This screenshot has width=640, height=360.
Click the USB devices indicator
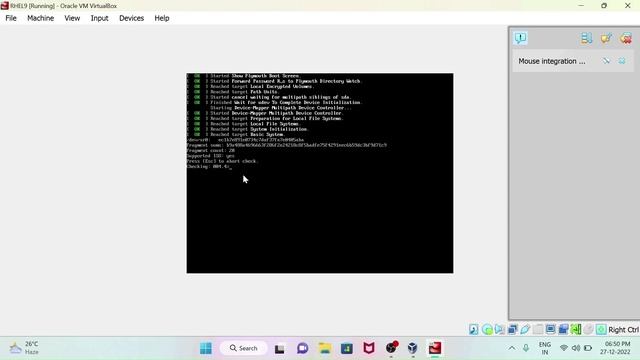pyautogui.click(x=525, y=329)
